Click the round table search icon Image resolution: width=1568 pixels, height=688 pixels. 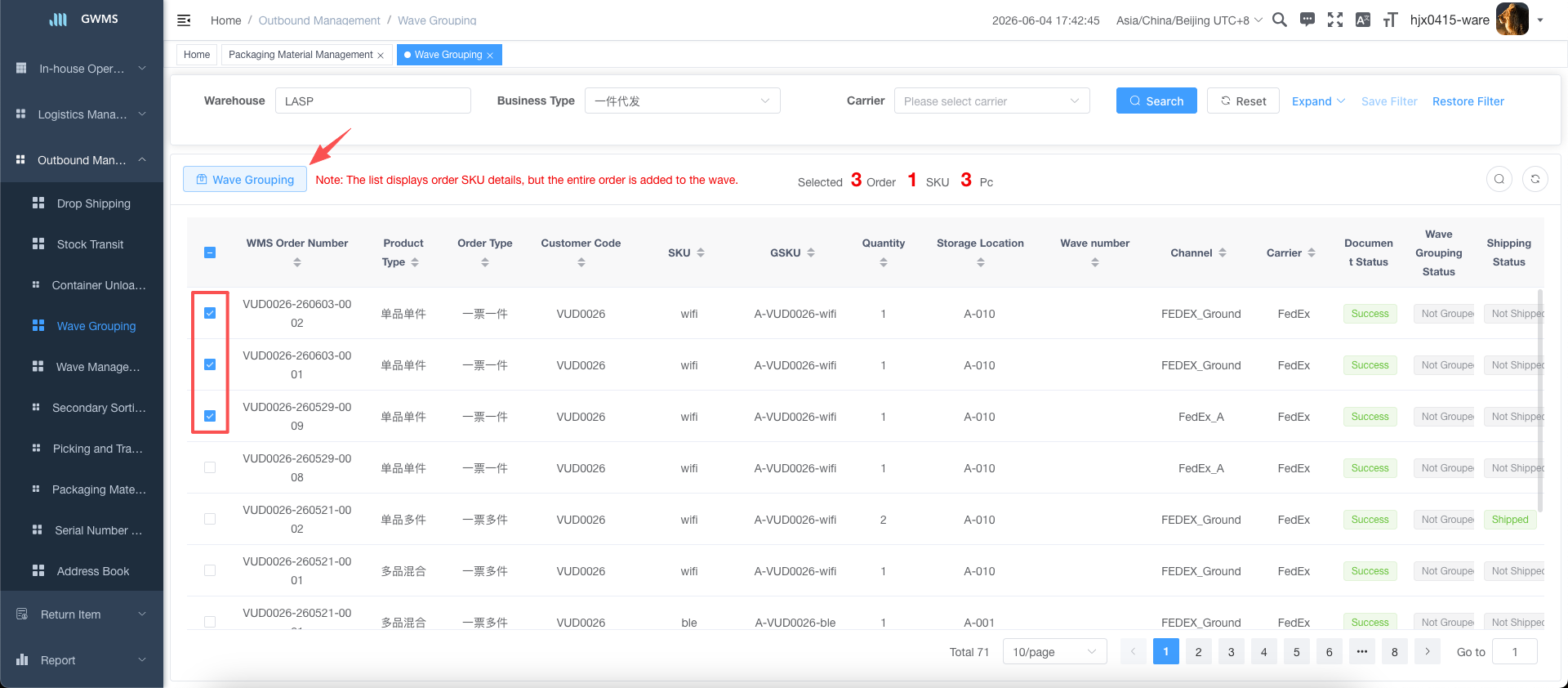pos(1499,179)
